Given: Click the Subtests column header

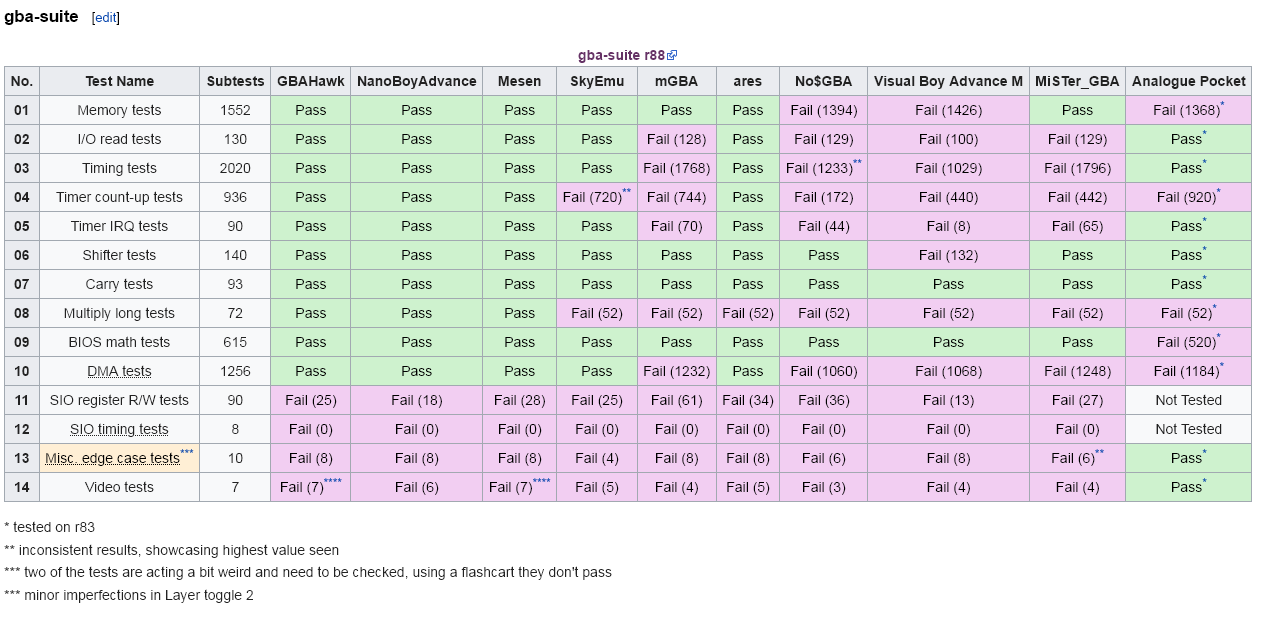Looking at the screenshot, I should (235, 81).
